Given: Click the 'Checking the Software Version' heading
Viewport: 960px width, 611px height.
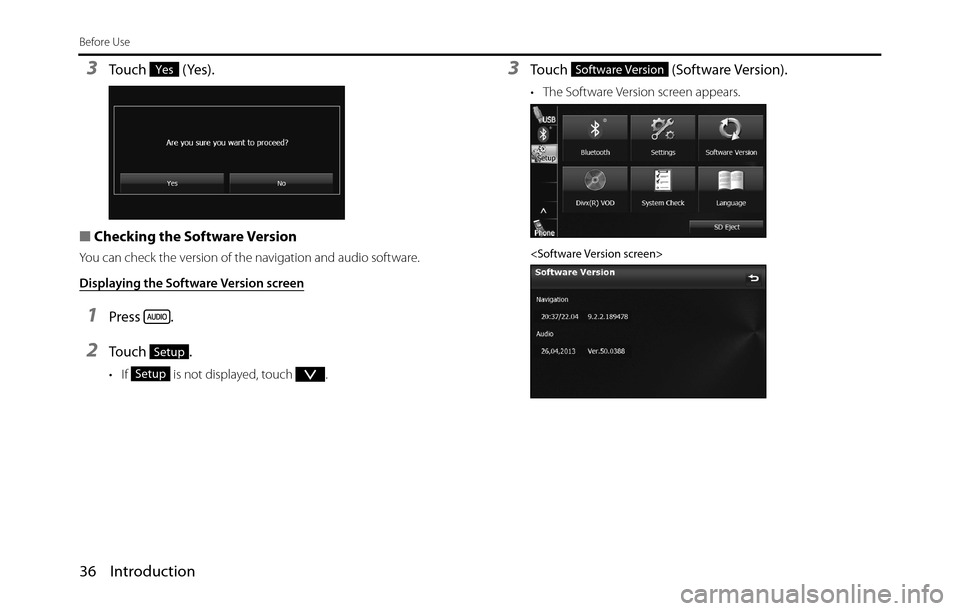Looking at the screenshot, I should (x=195, y=236).
